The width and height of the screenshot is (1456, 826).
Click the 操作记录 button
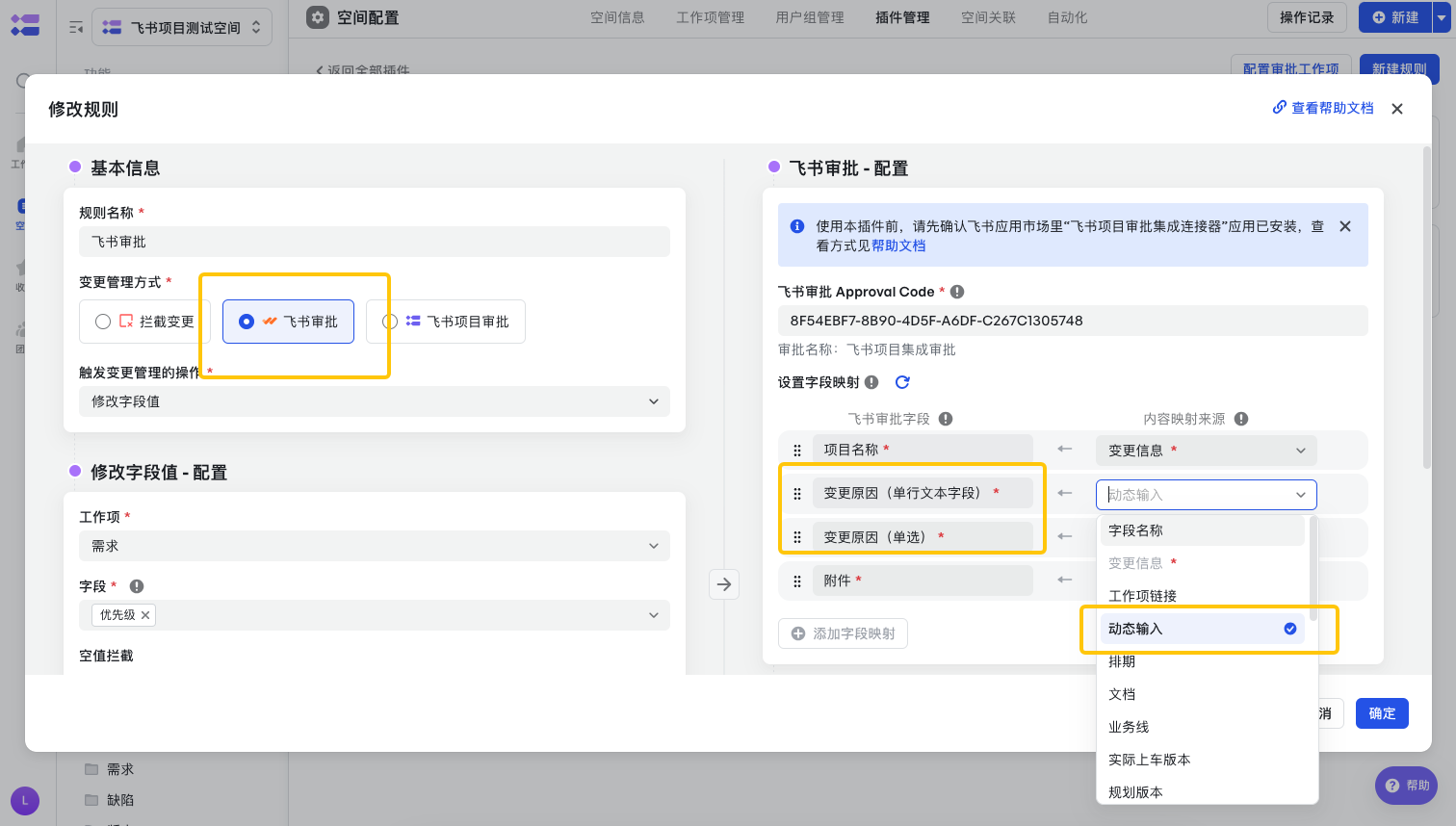[1307, 17]
